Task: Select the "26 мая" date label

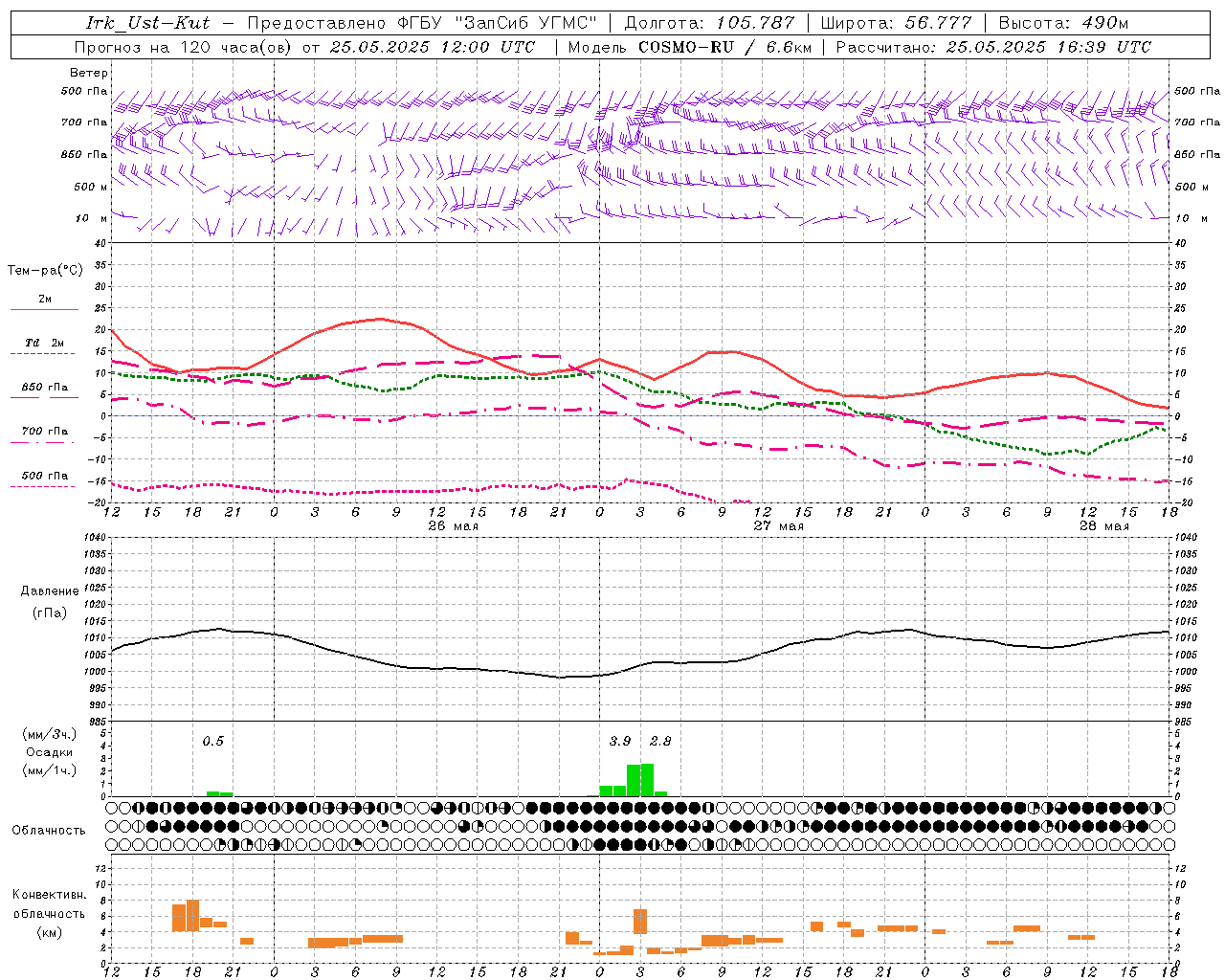Action: 454,526
